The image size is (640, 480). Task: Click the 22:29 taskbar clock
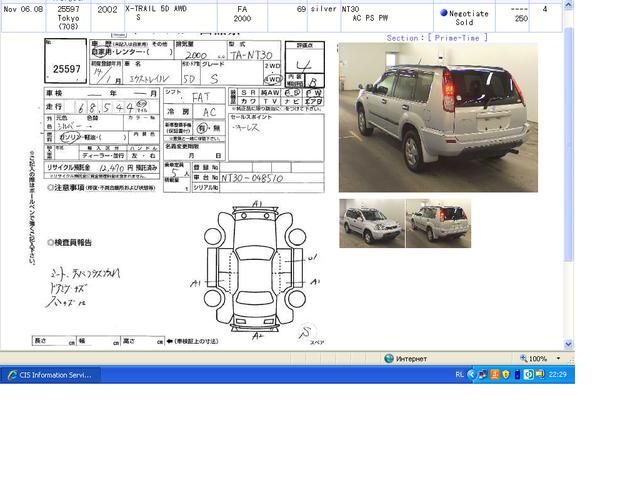pos(558,374)
